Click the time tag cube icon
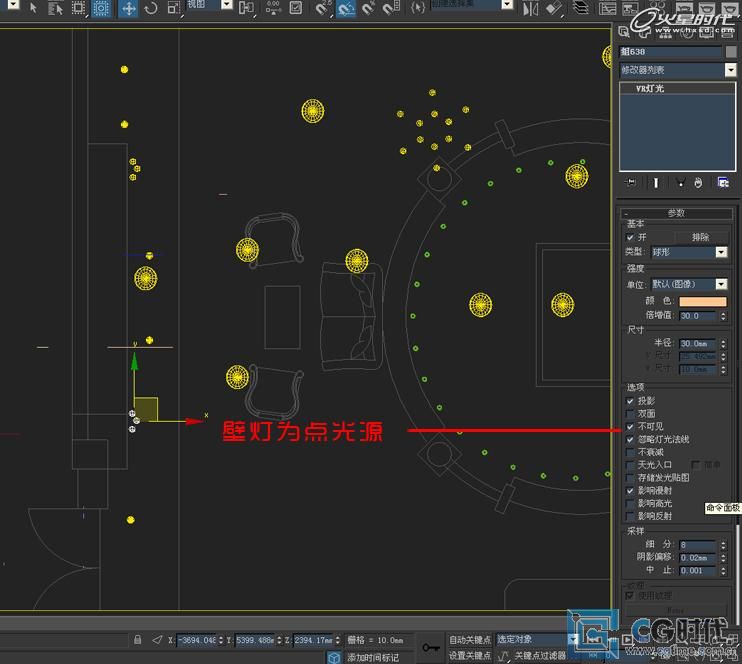This screenshot has height=664, width=742. point(335,657)
